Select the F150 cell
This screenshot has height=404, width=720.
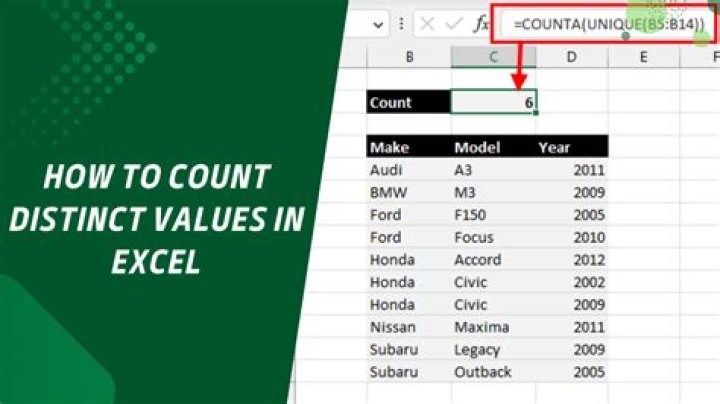493,215
